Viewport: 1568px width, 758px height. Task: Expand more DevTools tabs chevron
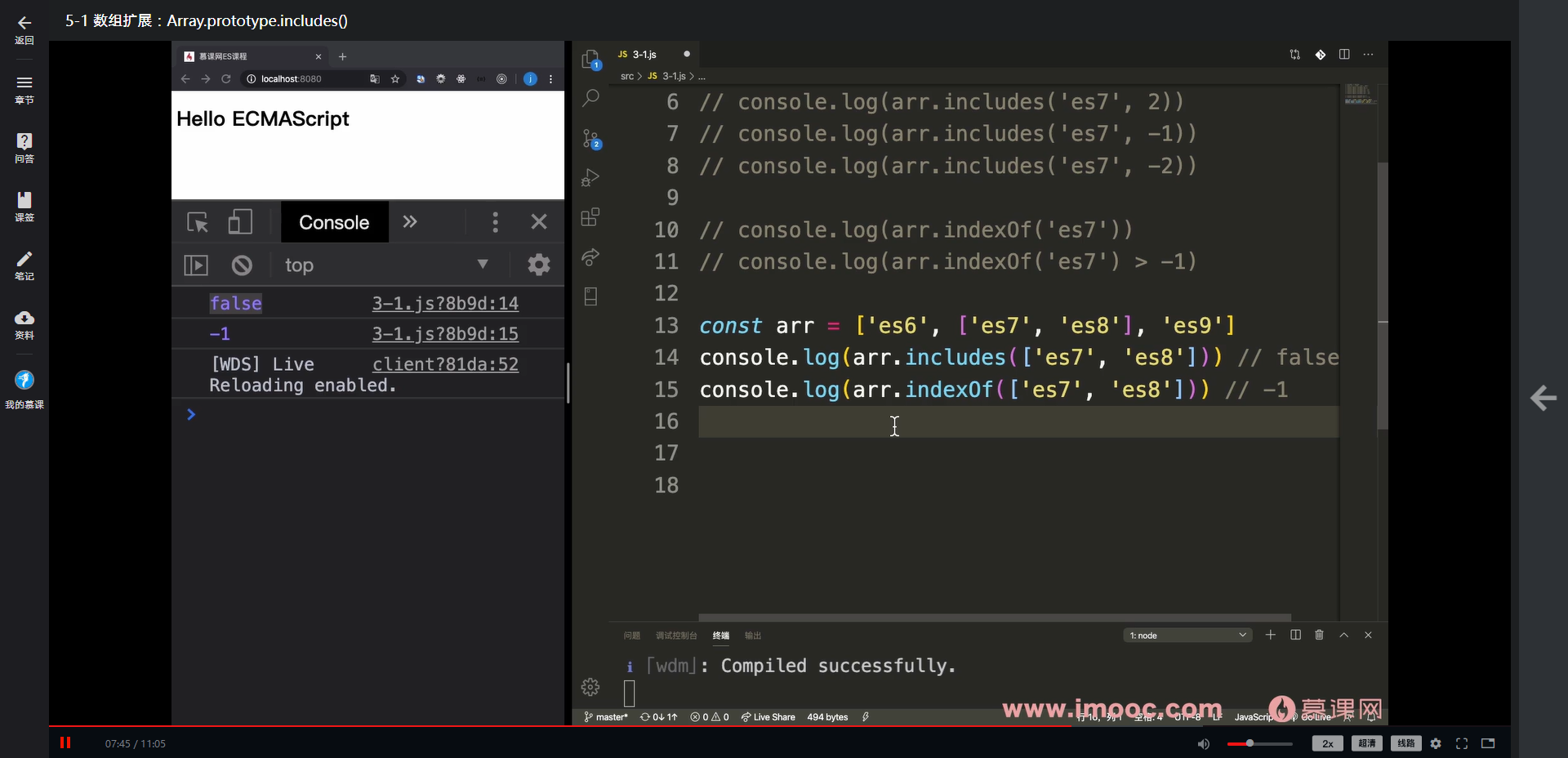point(410,222)
